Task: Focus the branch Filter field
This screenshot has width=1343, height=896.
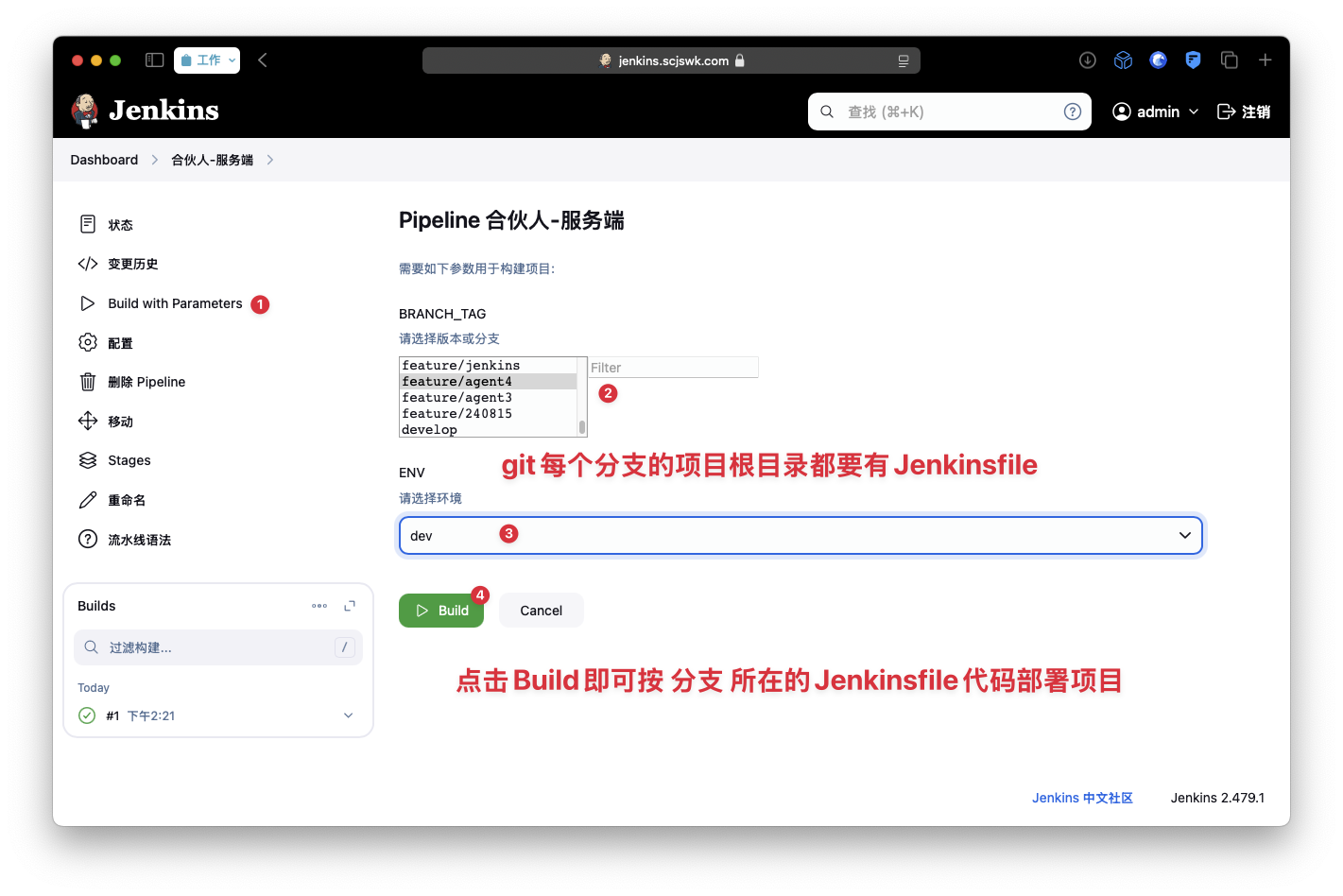Action: [x=674, y=368]
